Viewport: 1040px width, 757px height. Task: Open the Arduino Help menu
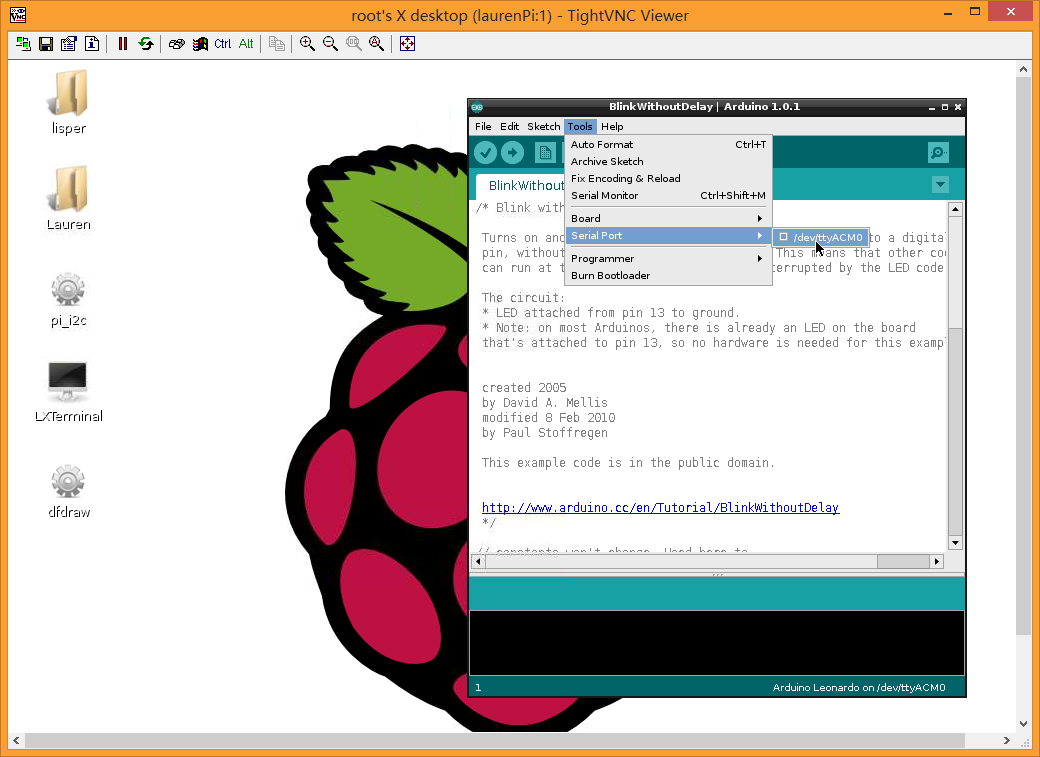tap(612, 126)
